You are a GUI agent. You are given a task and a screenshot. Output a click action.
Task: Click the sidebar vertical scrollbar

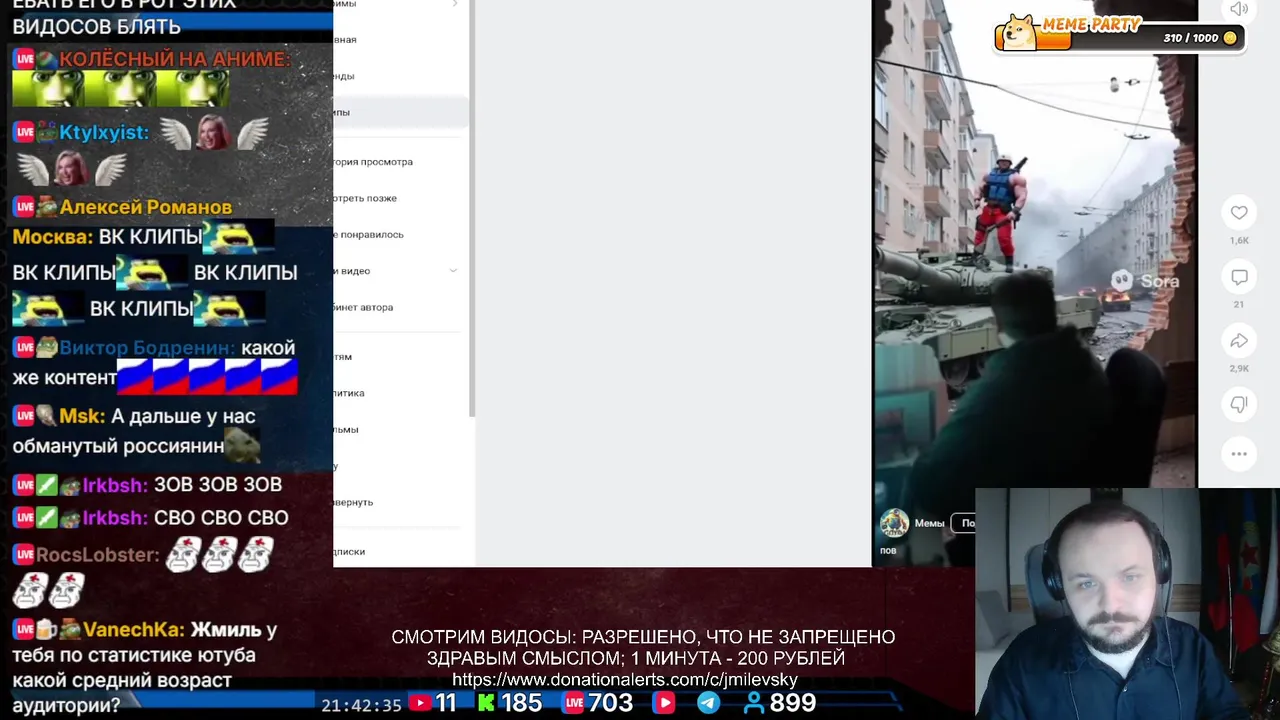pos(471,210)
